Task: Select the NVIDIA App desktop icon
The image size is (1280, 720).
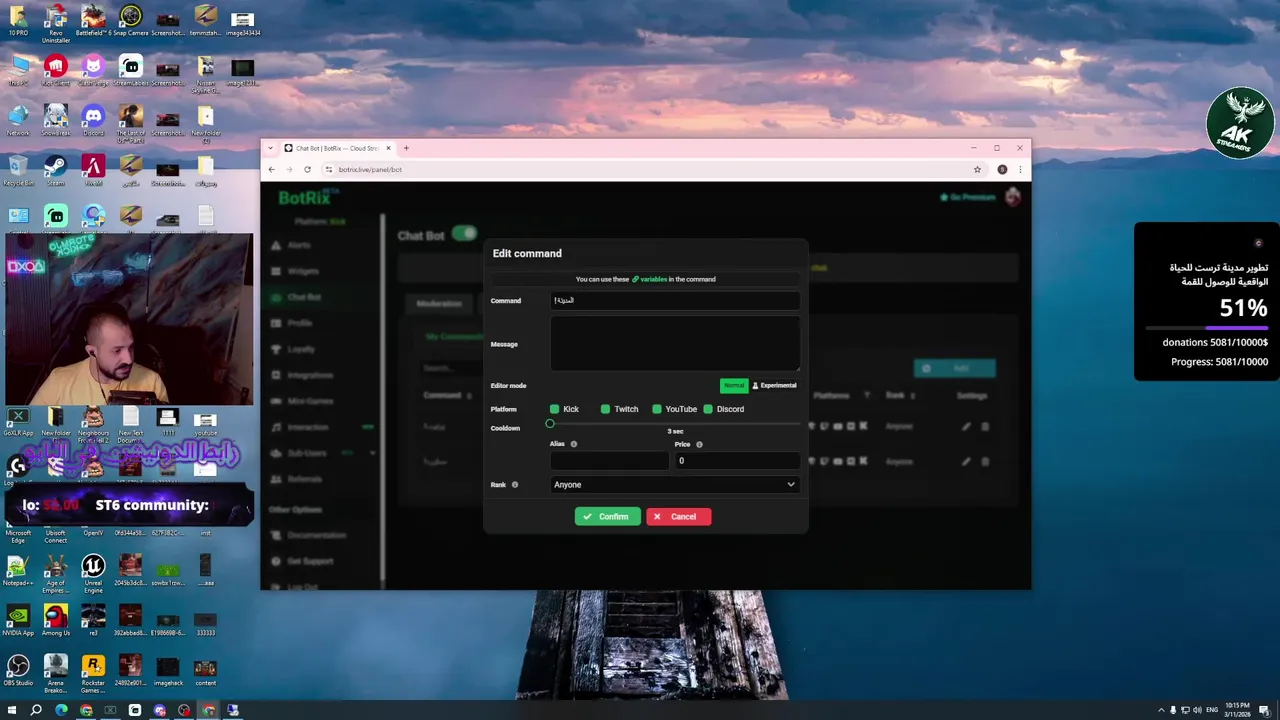Action: click(18, 621)
